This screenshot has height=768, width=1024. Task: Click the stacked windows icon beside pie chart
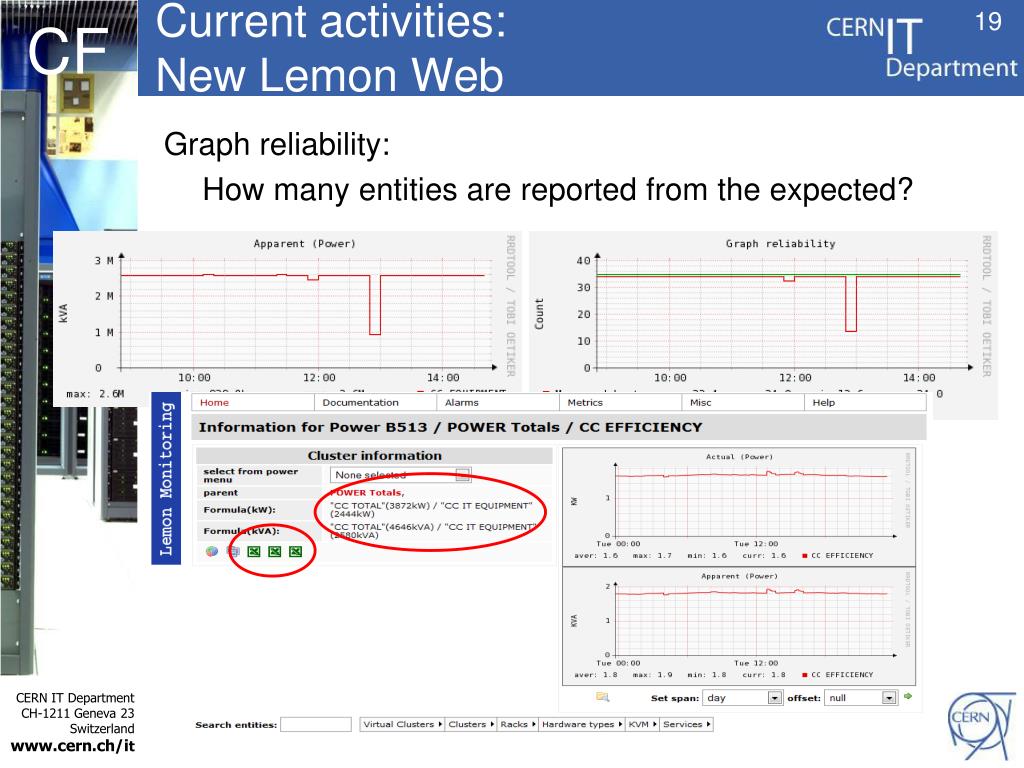(233, 551)
